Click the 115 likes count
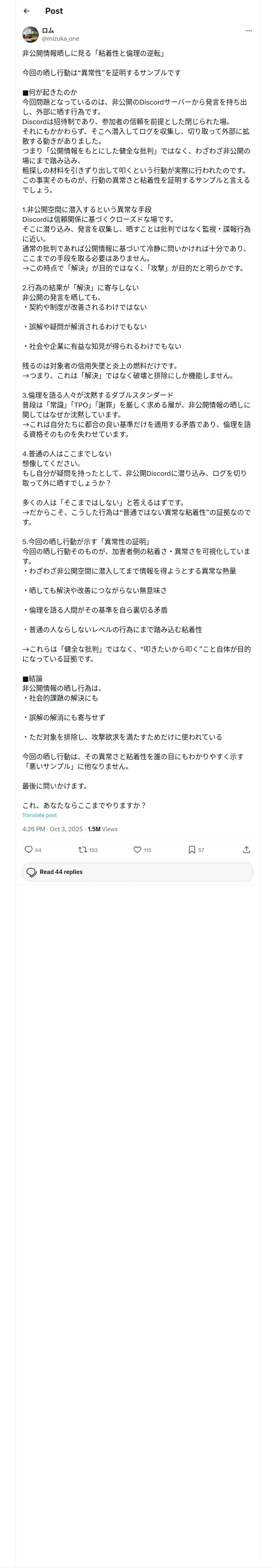The width and height of the screenshot is (275, 1568). pyautogui.click(x=147, y=850)
